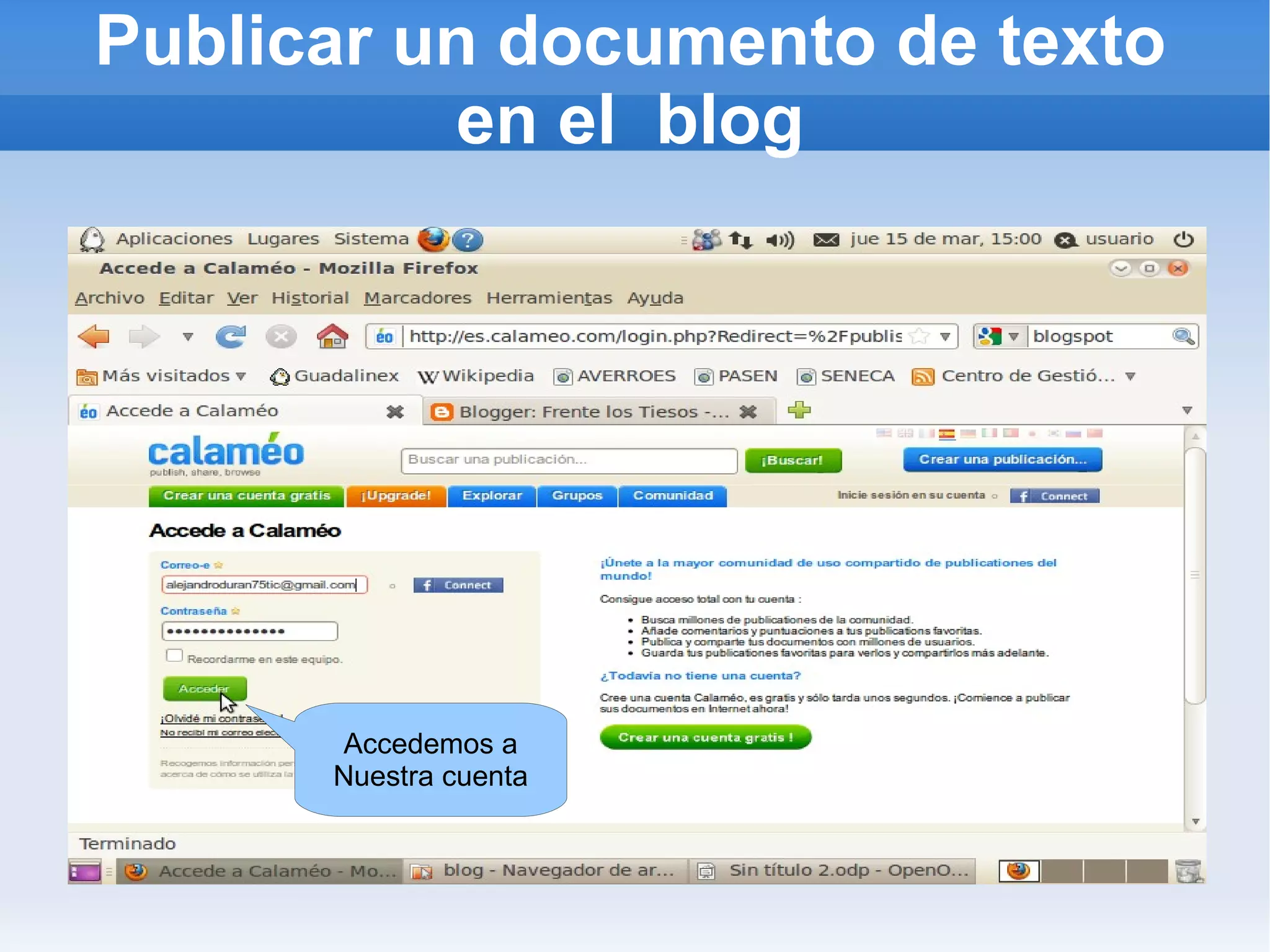Click the calaméo logo
The height and width of the screenshot is (952, 1270).
coord(226,455)
